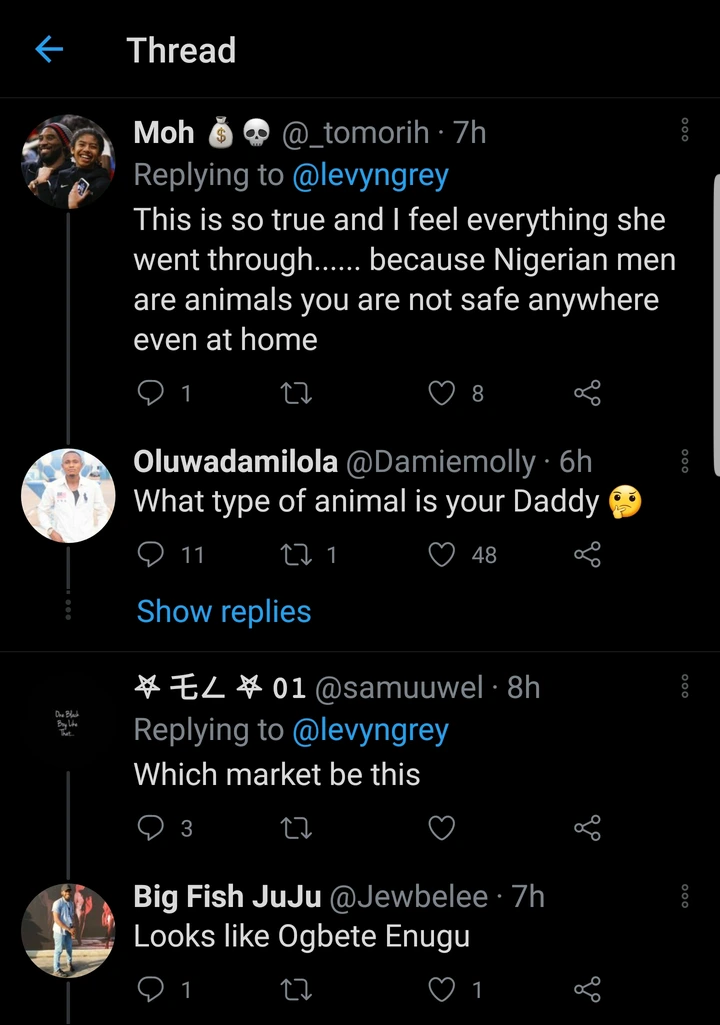Reply to the 'Which market be this' tweet
The image size is (720, 1025).
point(150,828)
